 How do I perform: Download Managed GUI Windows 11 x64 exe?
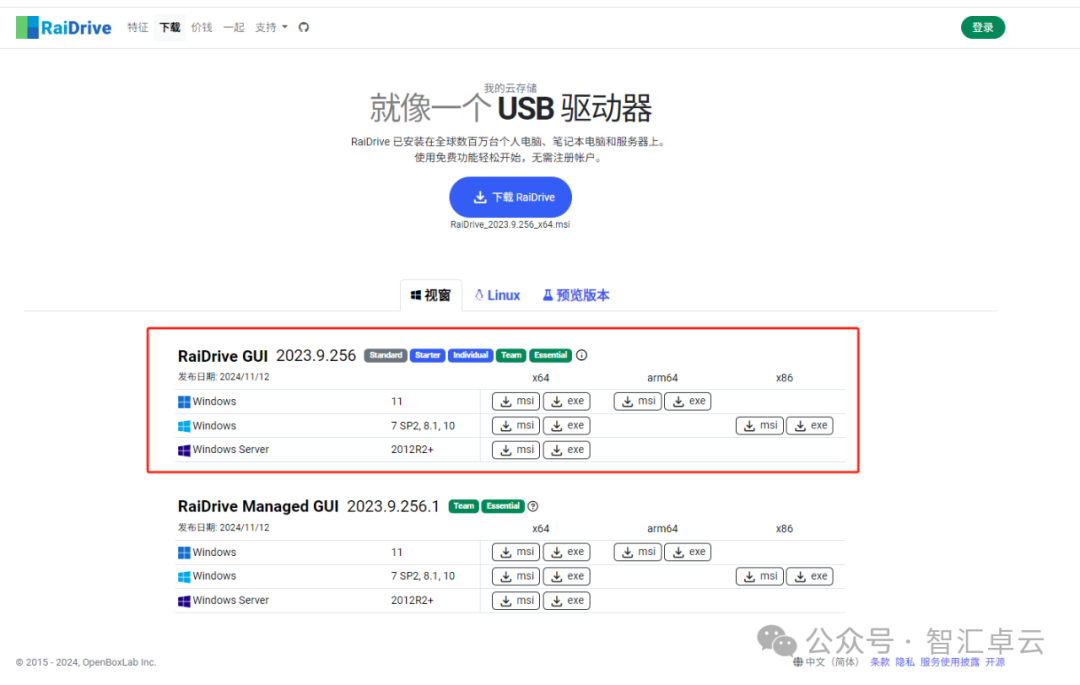(x=567, y=552)
